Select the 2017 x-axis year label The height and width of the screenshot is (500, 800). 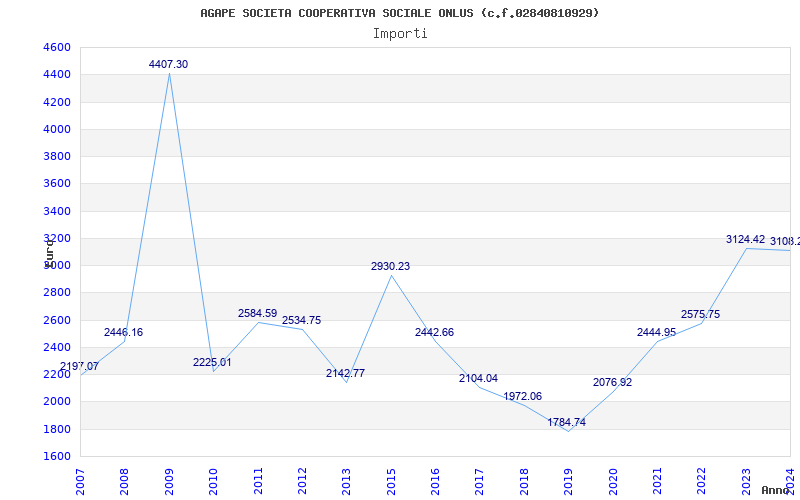pos(480,481)
